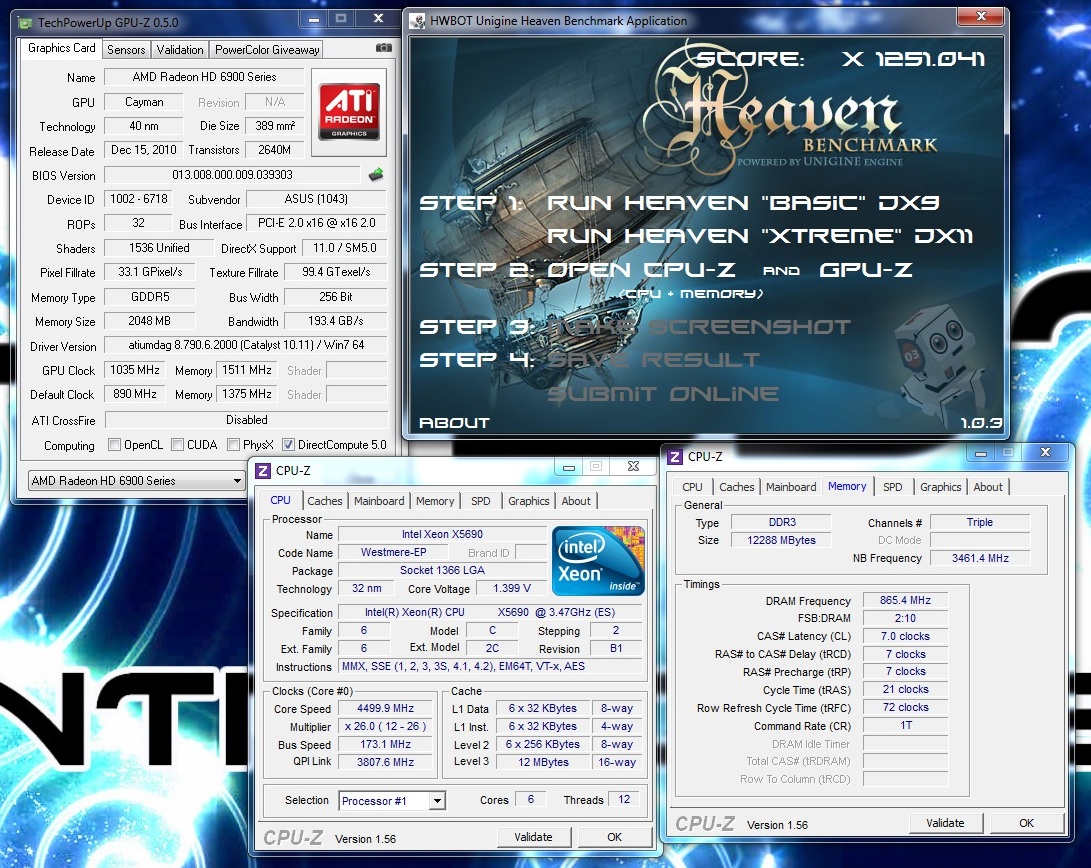Click the BIOS save chip icon in GPU-Z
The width and height of the screenshot is (1091, 868).
coord(376,174)
